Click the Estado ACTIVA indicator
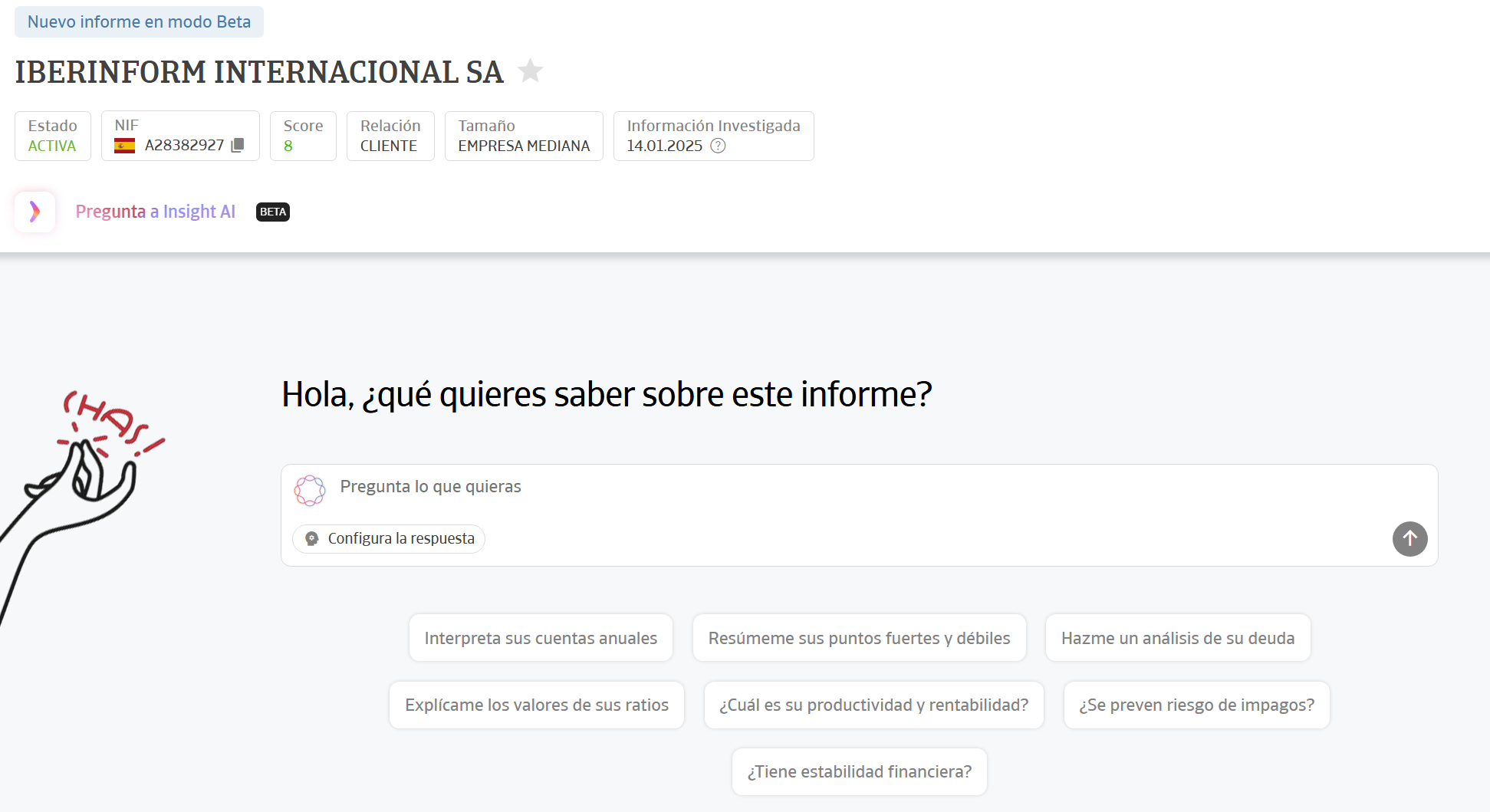Image resolution: width=1490 pixels, height=812 pixels. coord(52,136)
